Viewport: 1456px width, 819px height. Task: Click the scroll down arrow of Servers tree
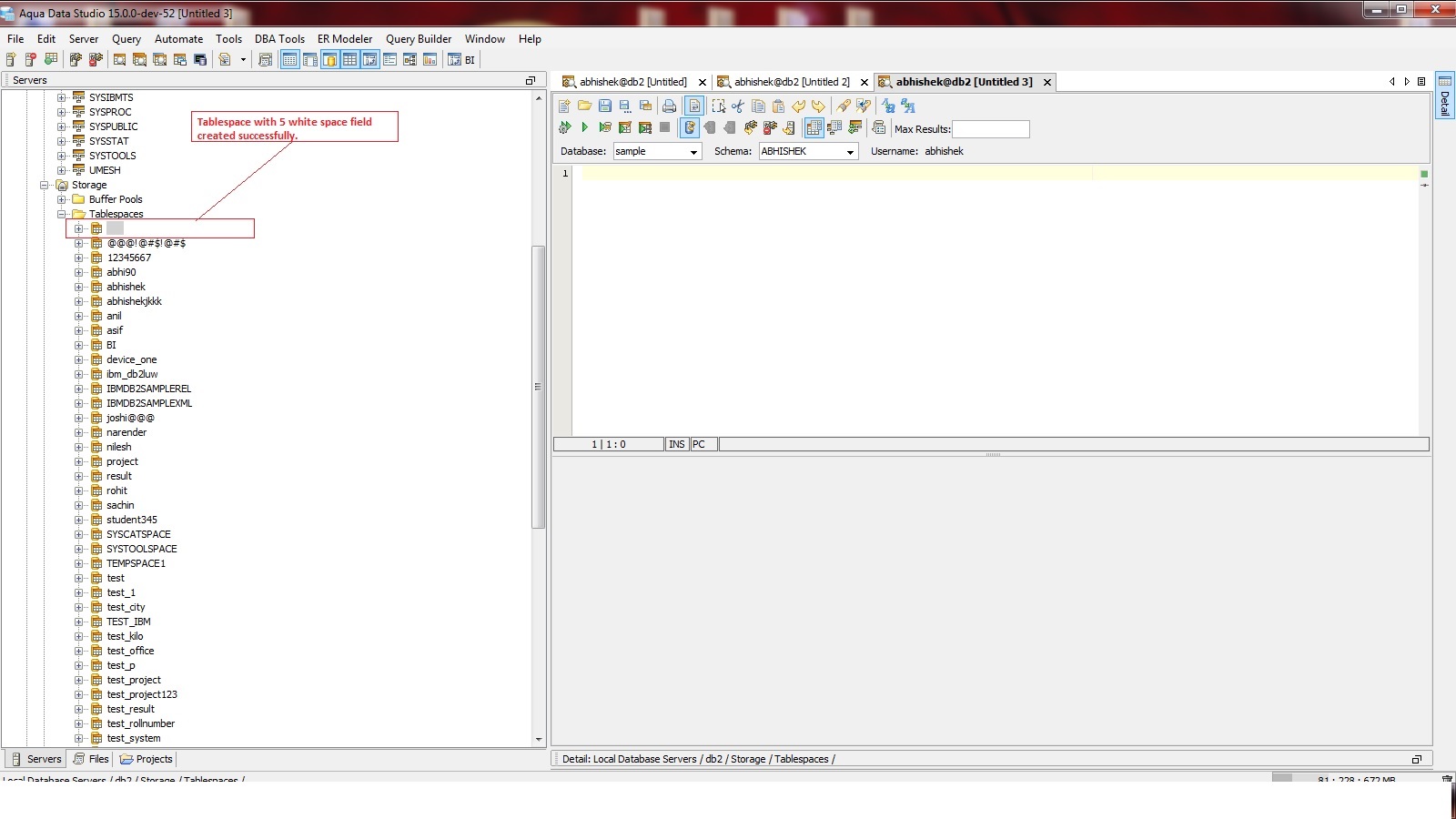(539, 740)
